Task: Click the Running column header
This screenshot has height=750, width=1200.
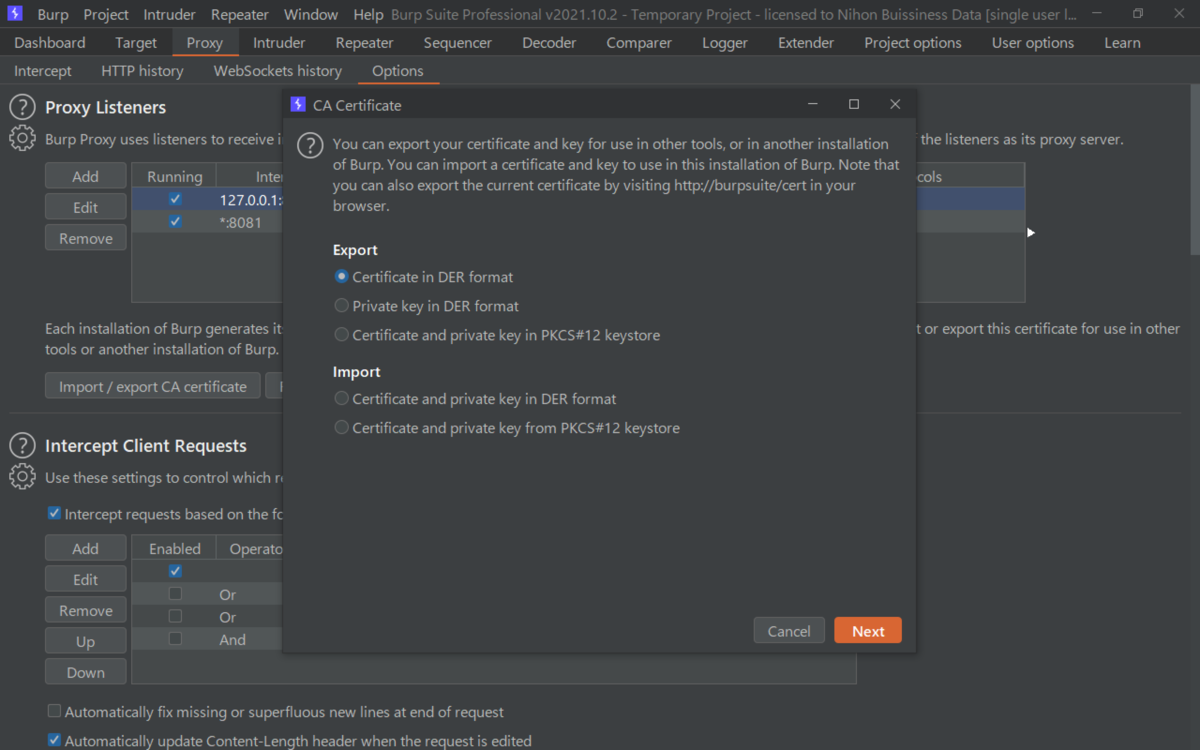Action: click(x=175, y=176)
